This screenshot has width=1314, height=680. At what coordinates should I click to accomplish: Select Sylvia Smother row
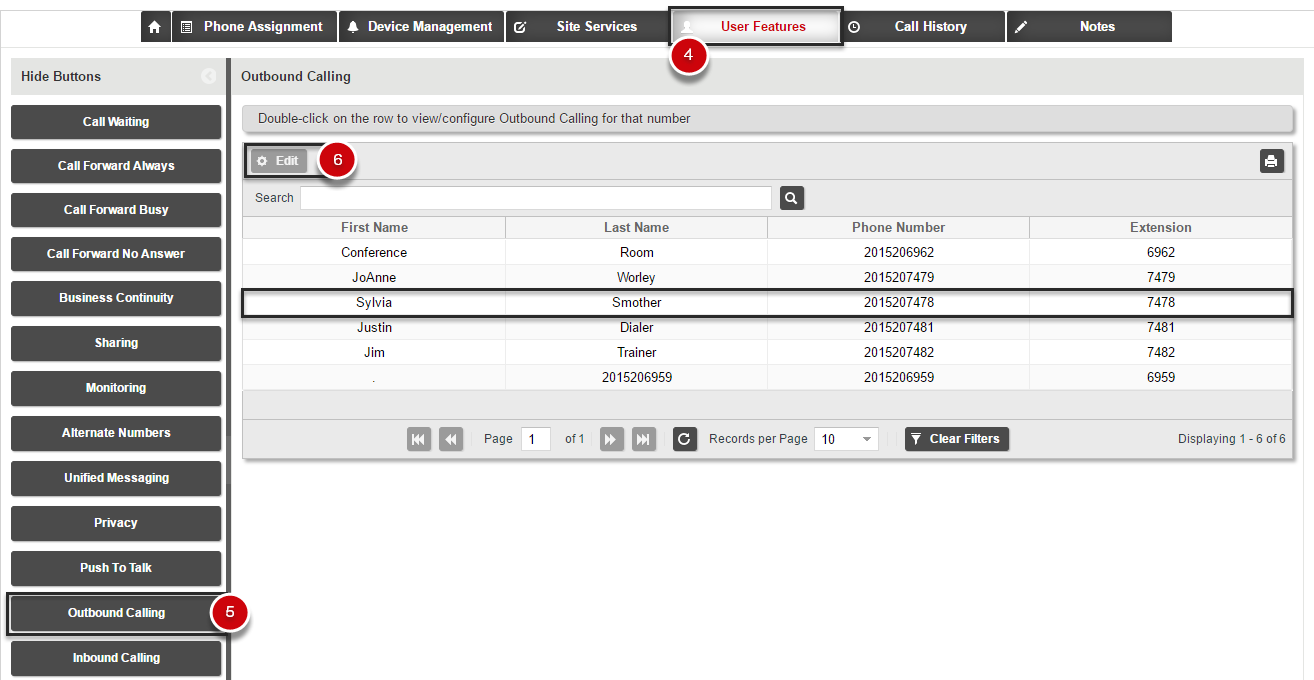point(767,303)
